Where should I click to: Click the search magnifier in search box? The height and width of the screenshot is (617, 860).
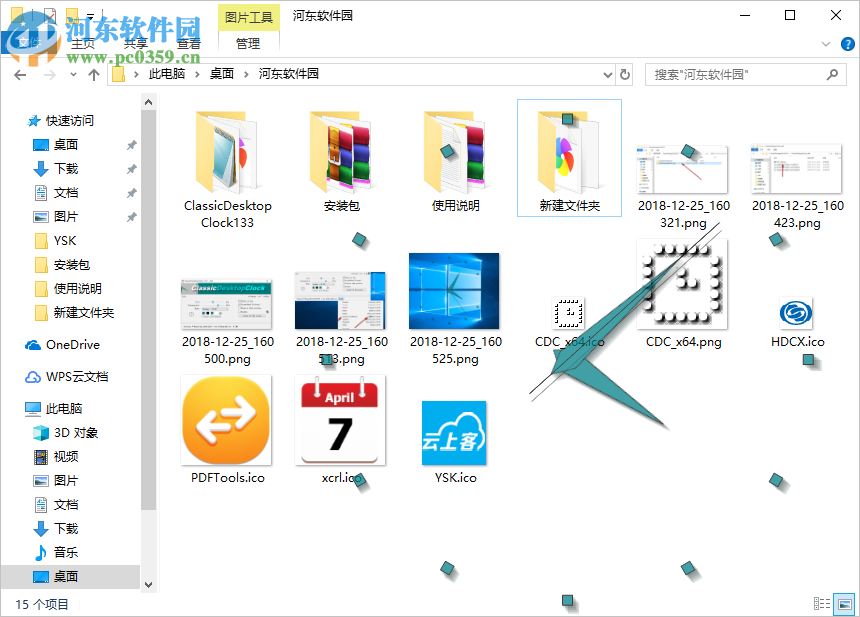833,74
